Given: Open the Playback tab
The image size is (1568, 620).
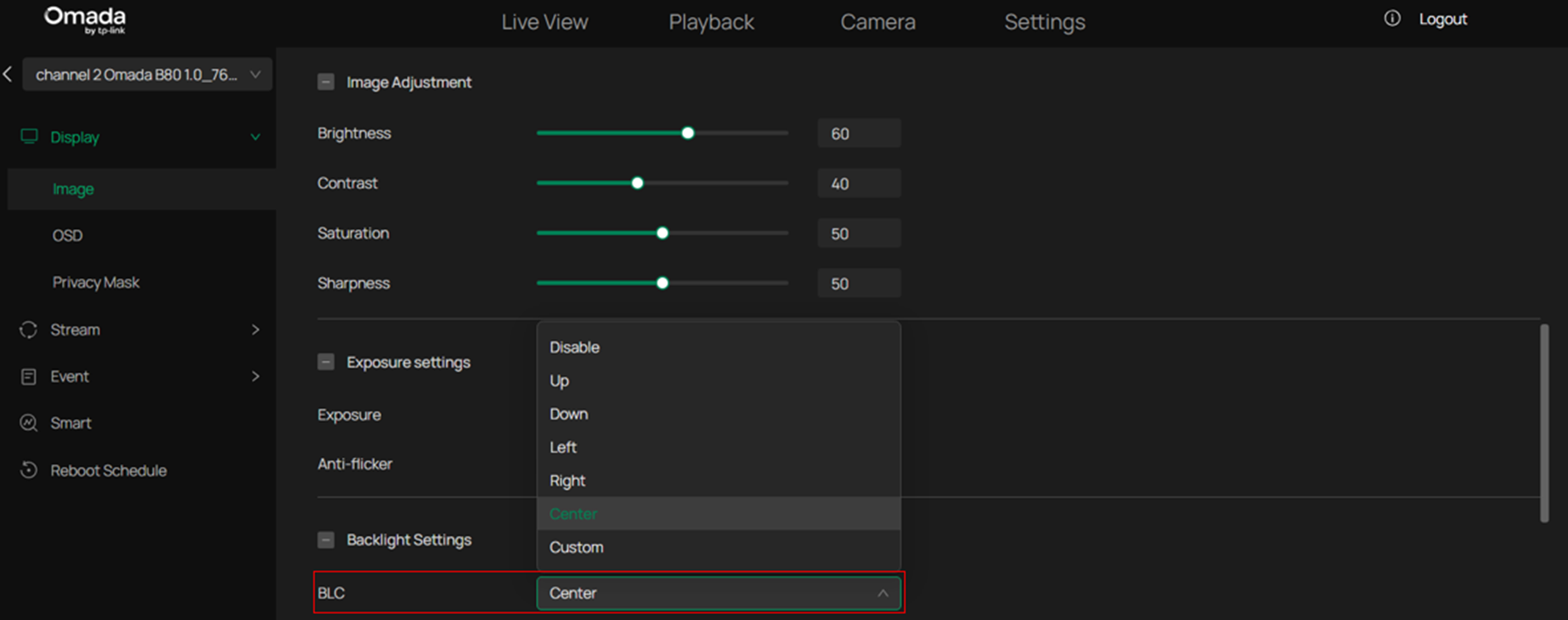Looking at the screenshot, I should pyautogui.click(x=711, y=22).
